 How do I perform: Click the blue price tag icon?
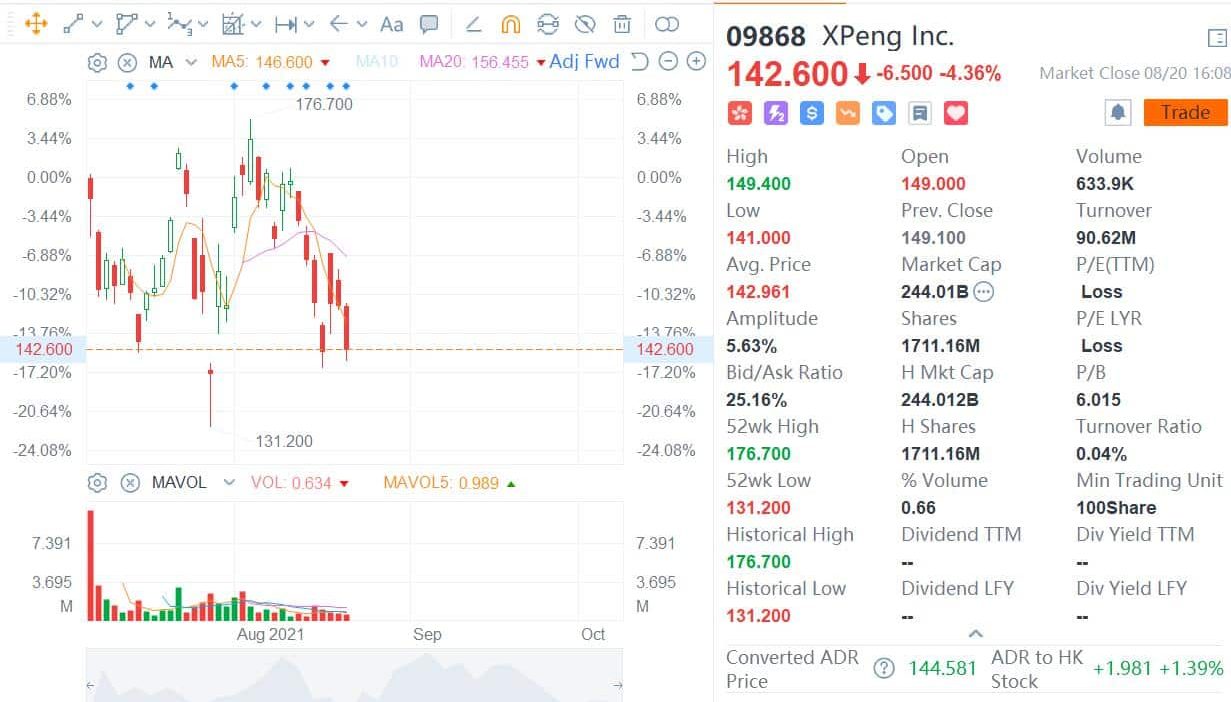(884, 113)
